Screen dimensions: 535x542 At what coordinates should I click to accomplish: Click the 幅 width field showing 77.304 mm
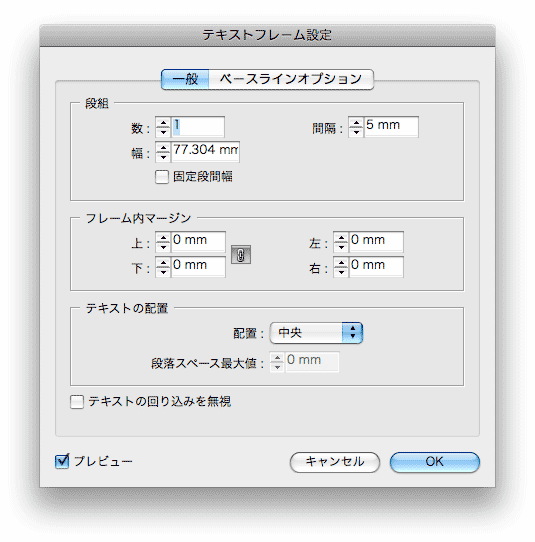click(205, 152)
